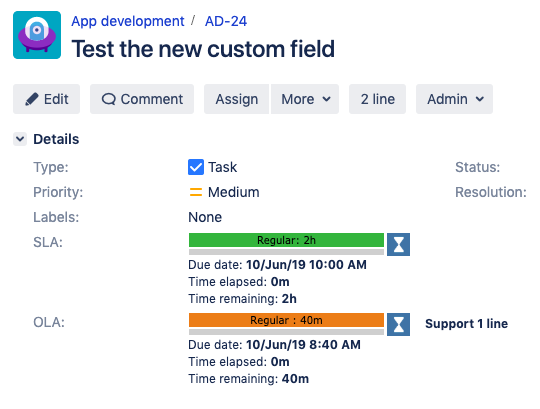
Task: Open the AD-24 issue key link
Action: coord(226,21)
